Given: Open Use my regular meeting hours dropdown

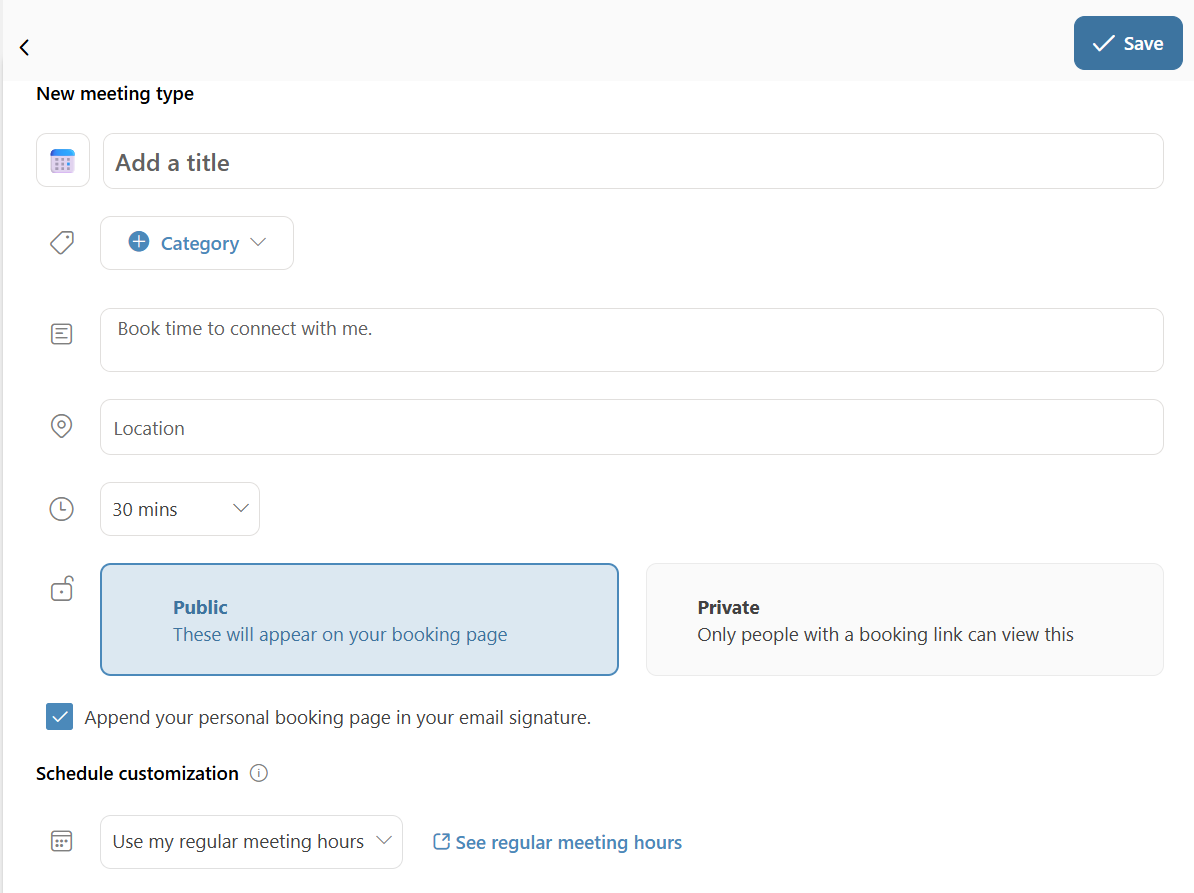Looking at the screenshot, I should tap(251, 842).
